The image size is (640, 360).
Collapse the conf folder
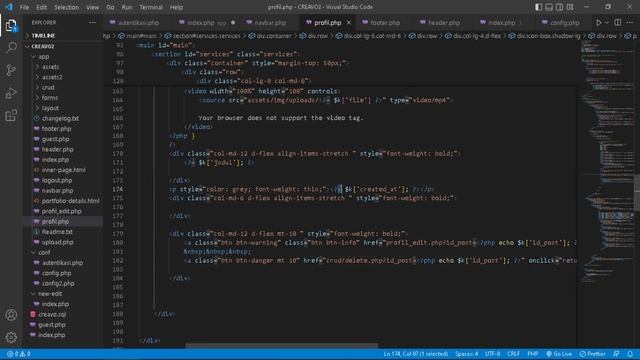pos(44,253)
